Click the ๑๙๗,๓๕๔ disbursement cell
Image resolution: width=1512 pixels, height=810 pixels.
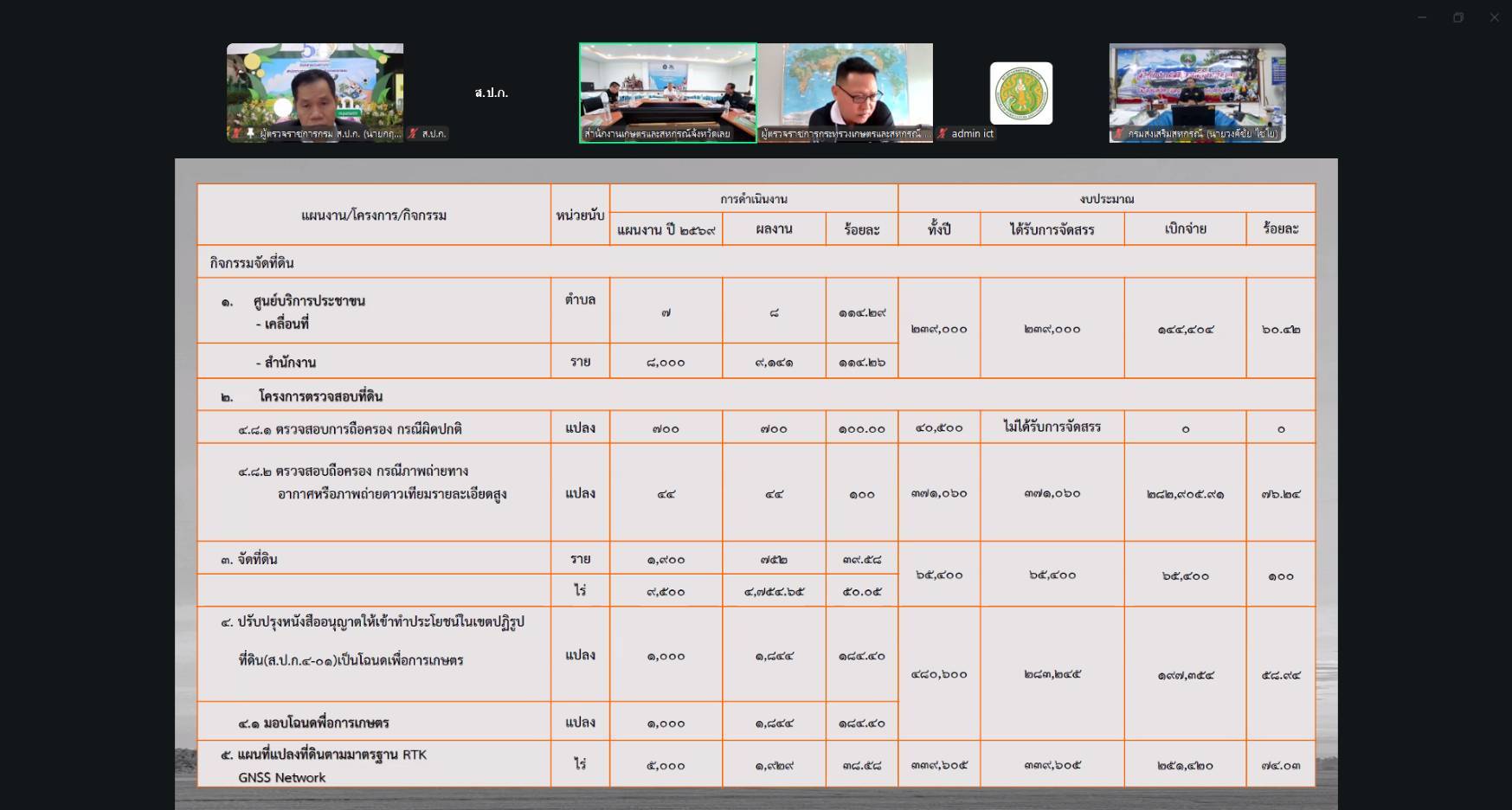click(x=1185, y=675)
